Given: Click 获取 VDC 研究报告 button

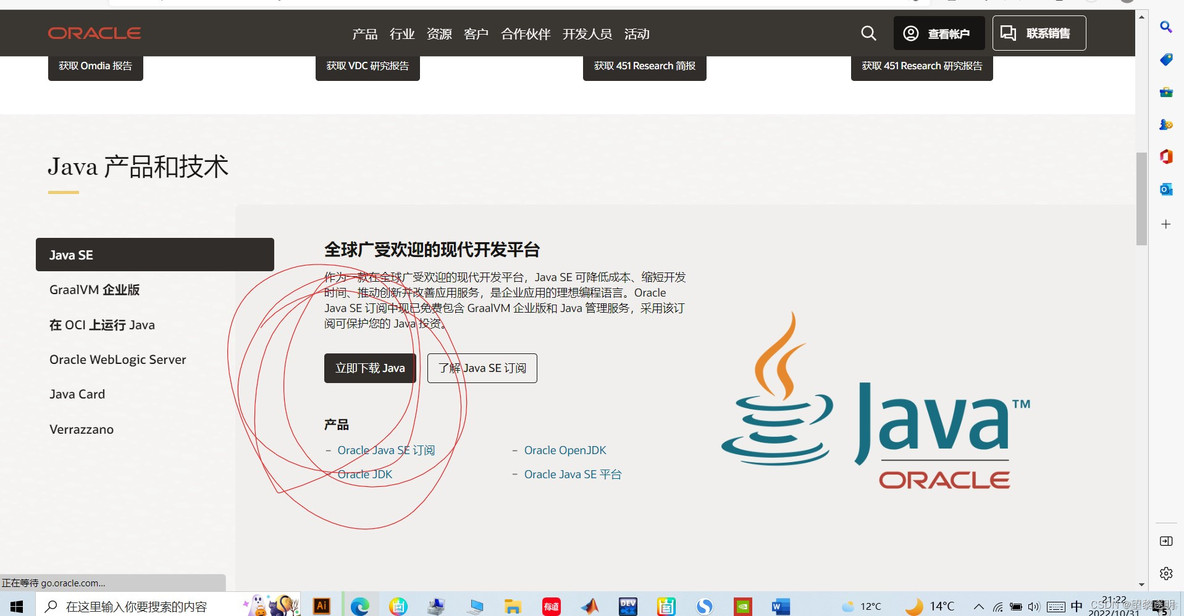Looking at the screenshot, I should point(368,66).
